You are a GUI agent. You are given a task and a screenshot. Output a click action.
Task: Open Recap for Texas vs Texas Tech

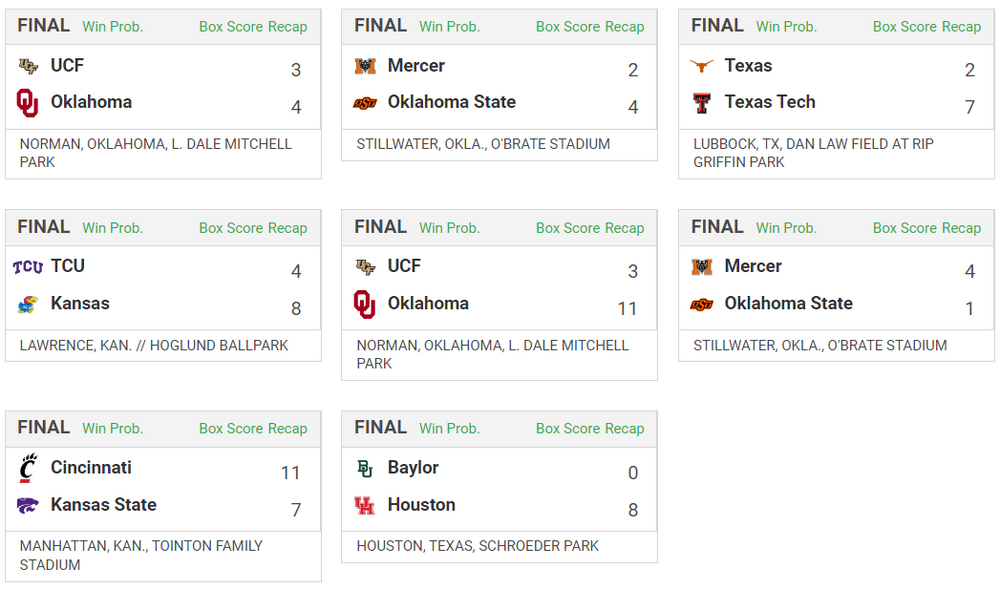tap(962, 27)
